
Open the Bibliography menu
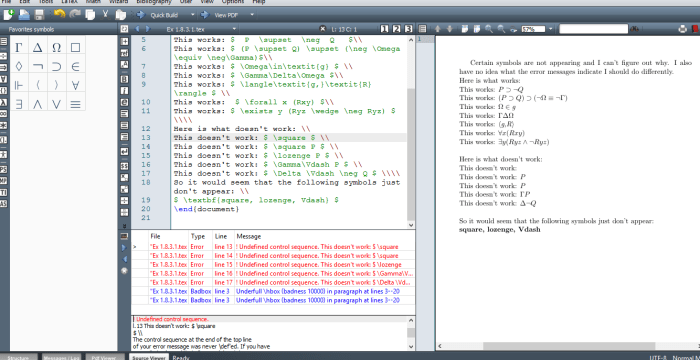click(154, 2)
